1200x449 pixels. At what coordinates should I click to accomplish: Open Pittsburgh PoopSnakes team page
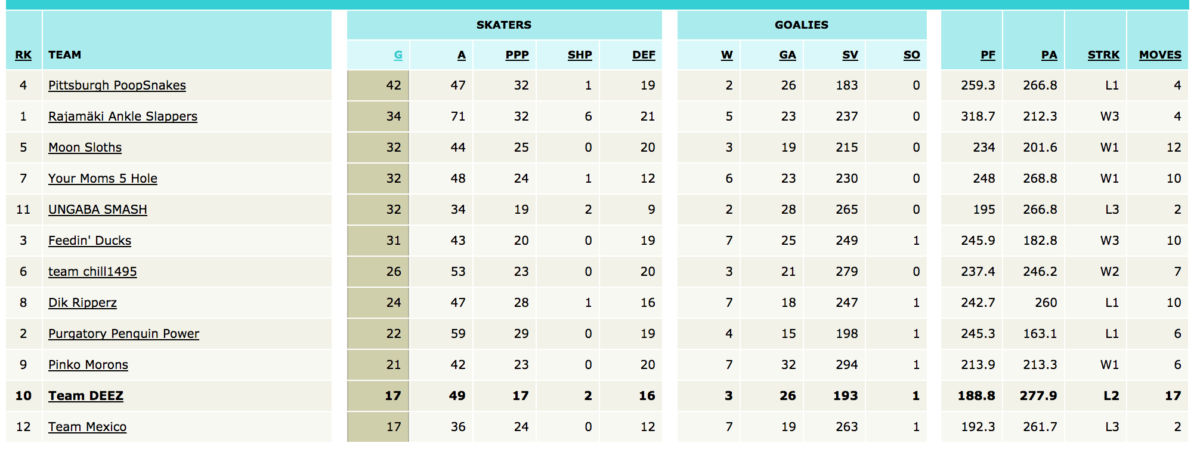pos(117,86)
